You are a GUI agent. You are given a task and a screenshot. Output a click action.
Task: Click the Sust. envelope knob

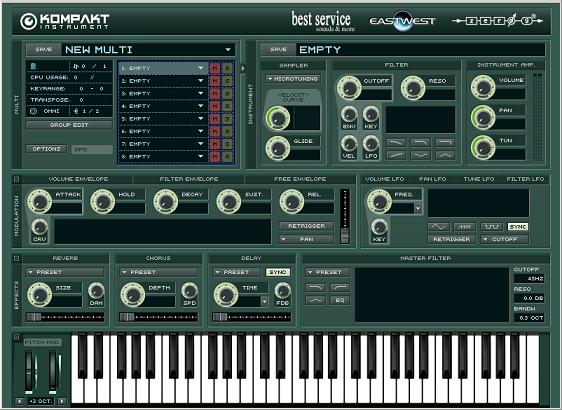coord(229,201)
